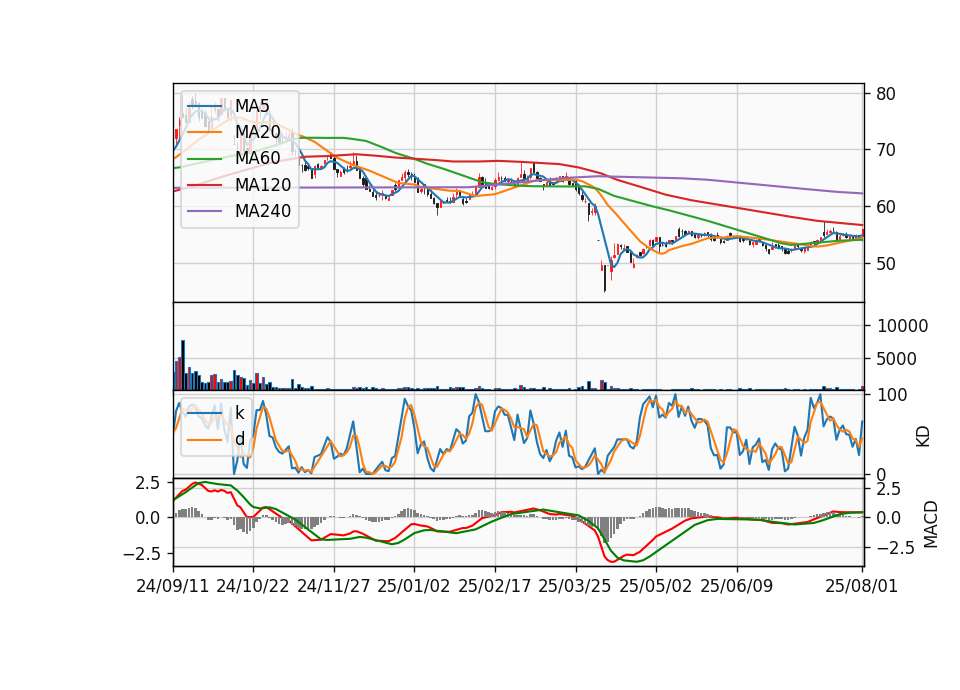Viewport: 960px width, 690px height.
Task: Click the left −2.5 MACD axis tick
Action: tap(141, 554)
